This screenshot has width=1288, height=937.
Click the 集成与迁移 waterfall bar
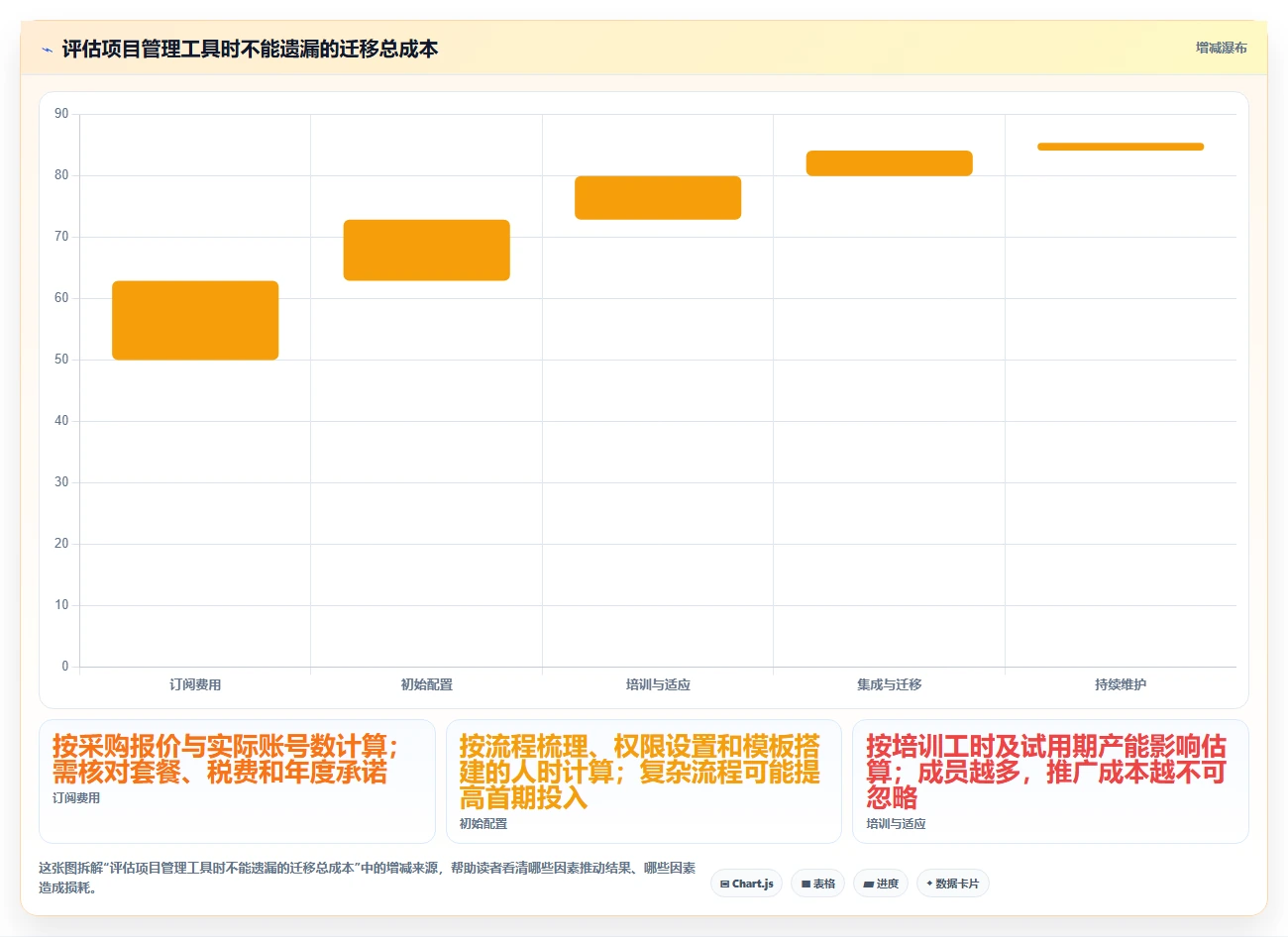click(x=890, y=163)
